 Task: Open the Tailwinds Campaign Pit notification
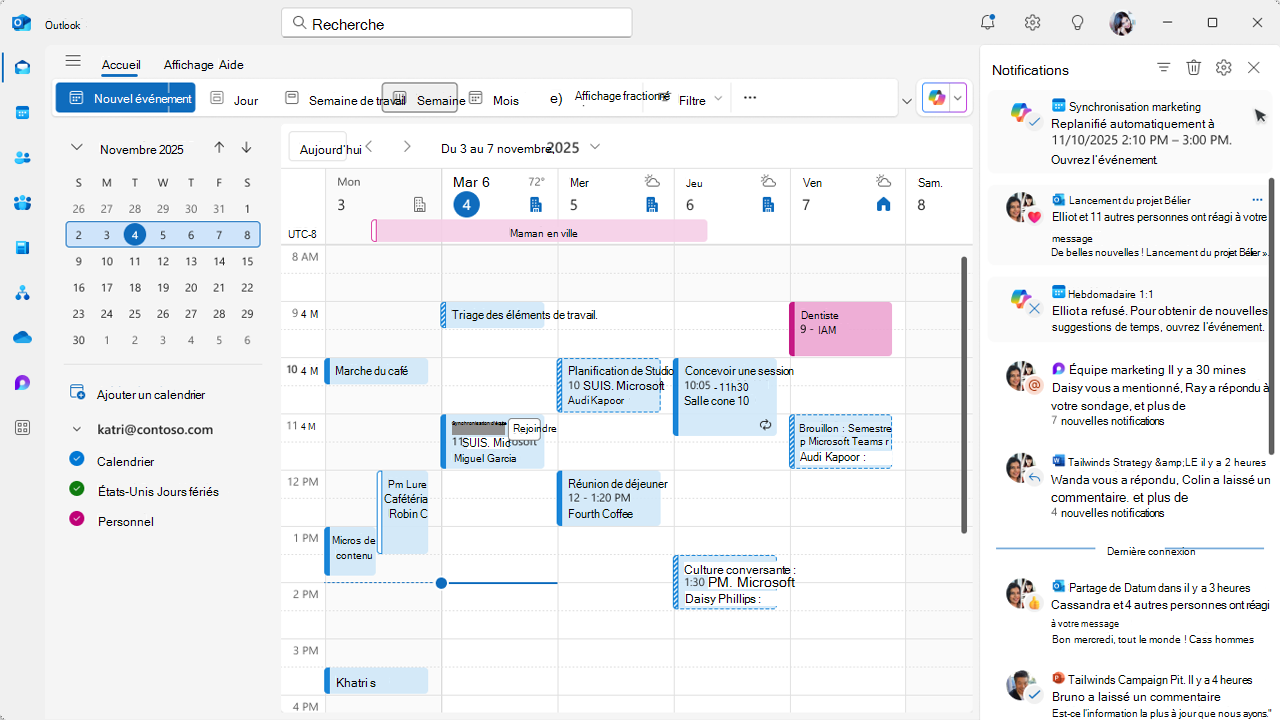(1129, 692)
